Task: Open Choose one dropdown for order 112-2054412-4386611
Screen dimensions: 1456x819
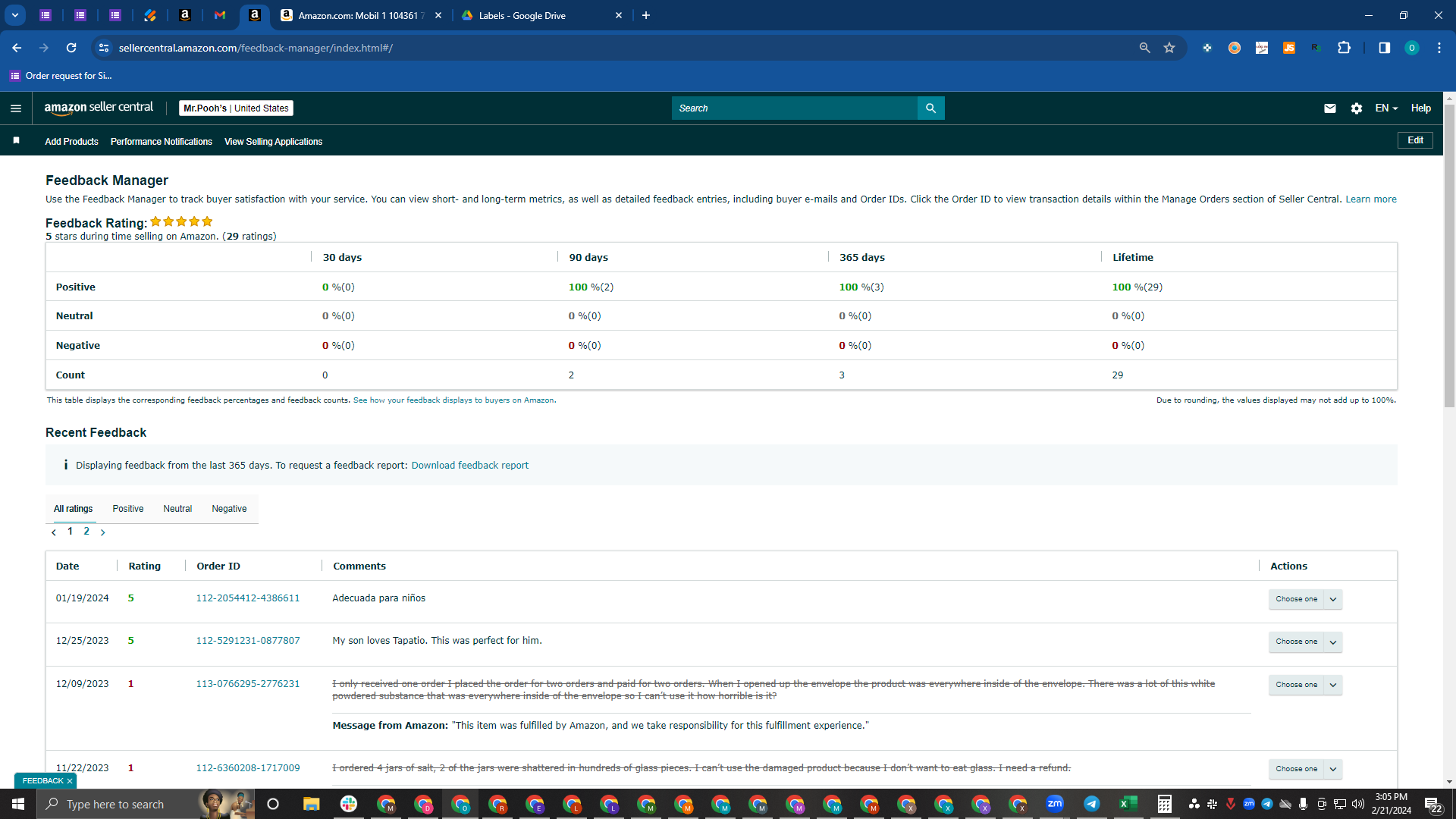Action: click(1306, 599)
